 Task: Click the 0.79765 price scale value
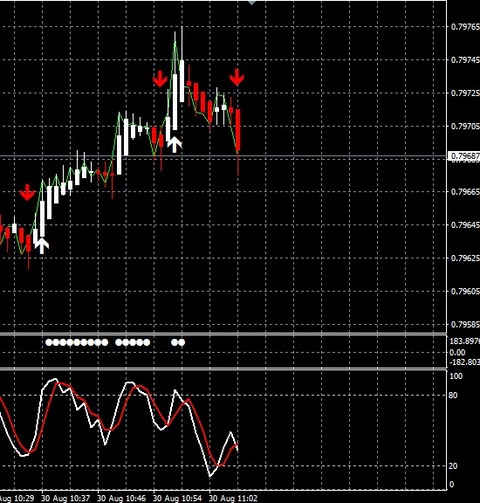[465, 27]
